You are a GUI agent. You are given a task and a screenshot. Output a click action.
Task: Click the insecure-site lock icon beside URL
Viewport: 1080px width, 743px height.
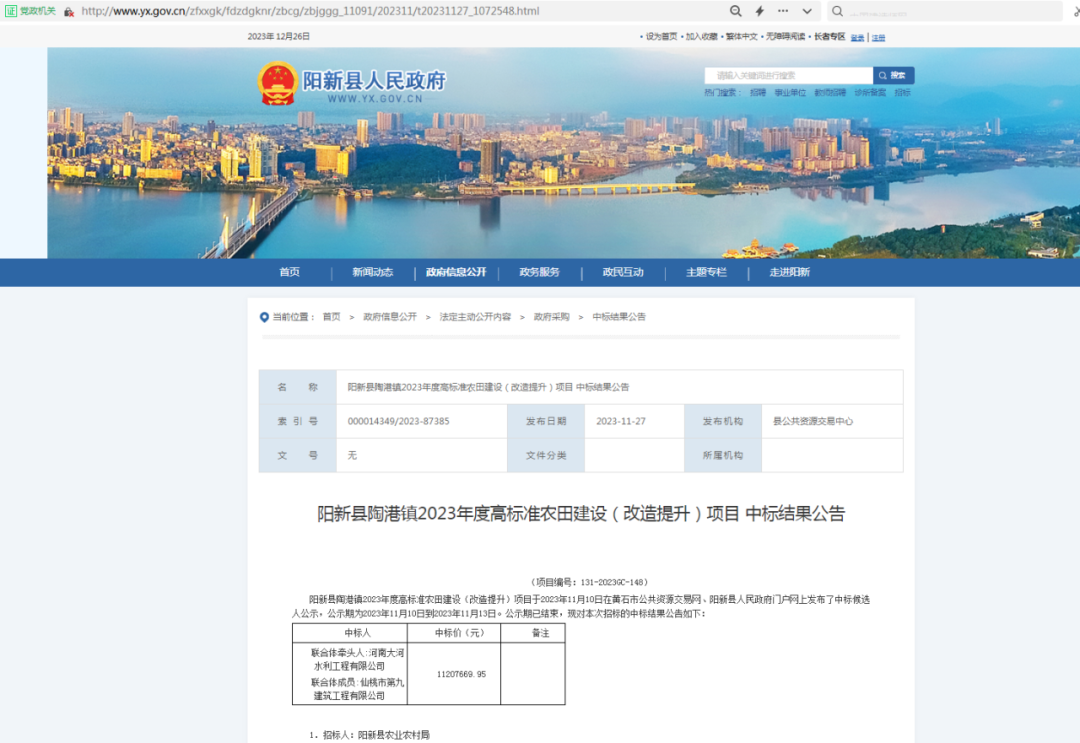[68, 11]
